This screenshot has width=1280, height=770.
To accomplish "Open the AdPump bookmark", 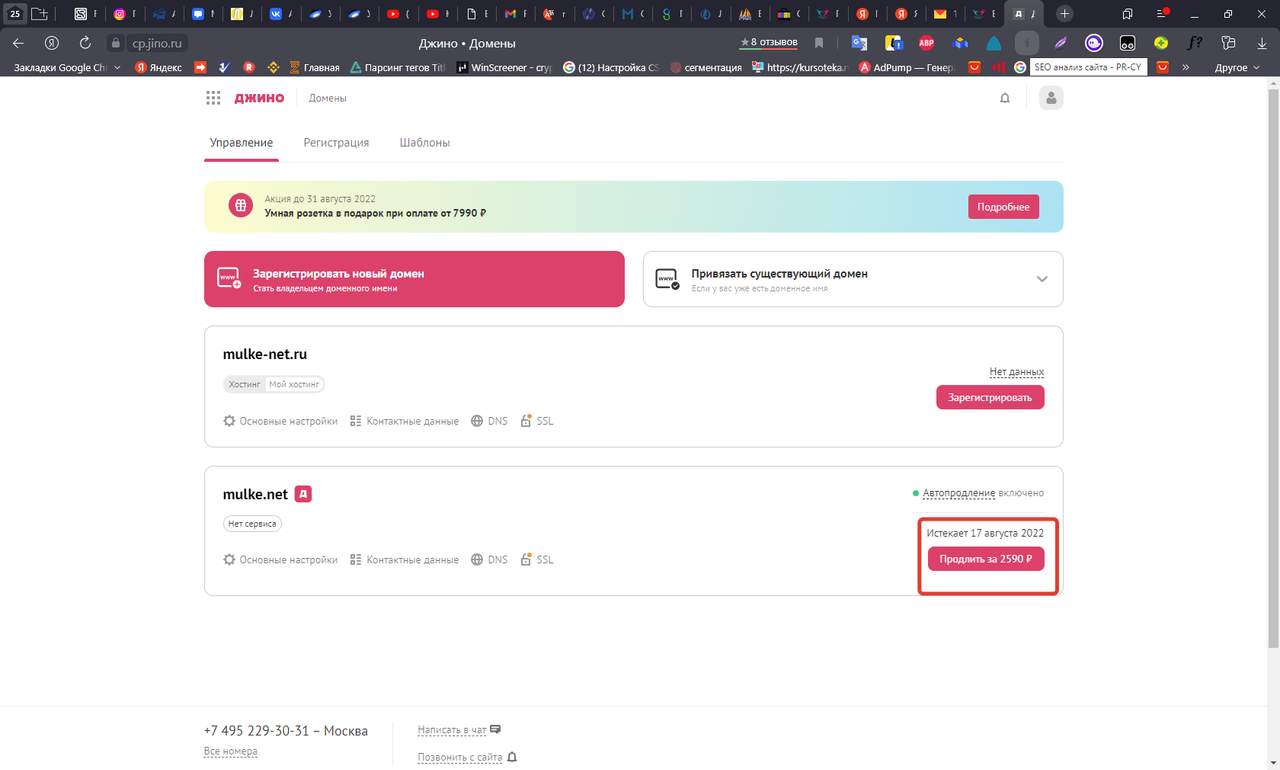I will point(908,68).
